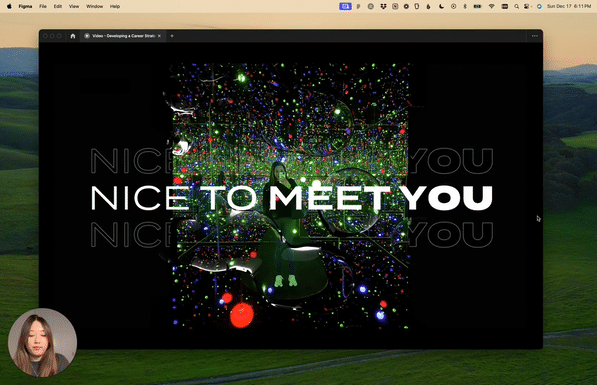Open the File menu
This screenshot has width=597, height=385.
(43, 6)
